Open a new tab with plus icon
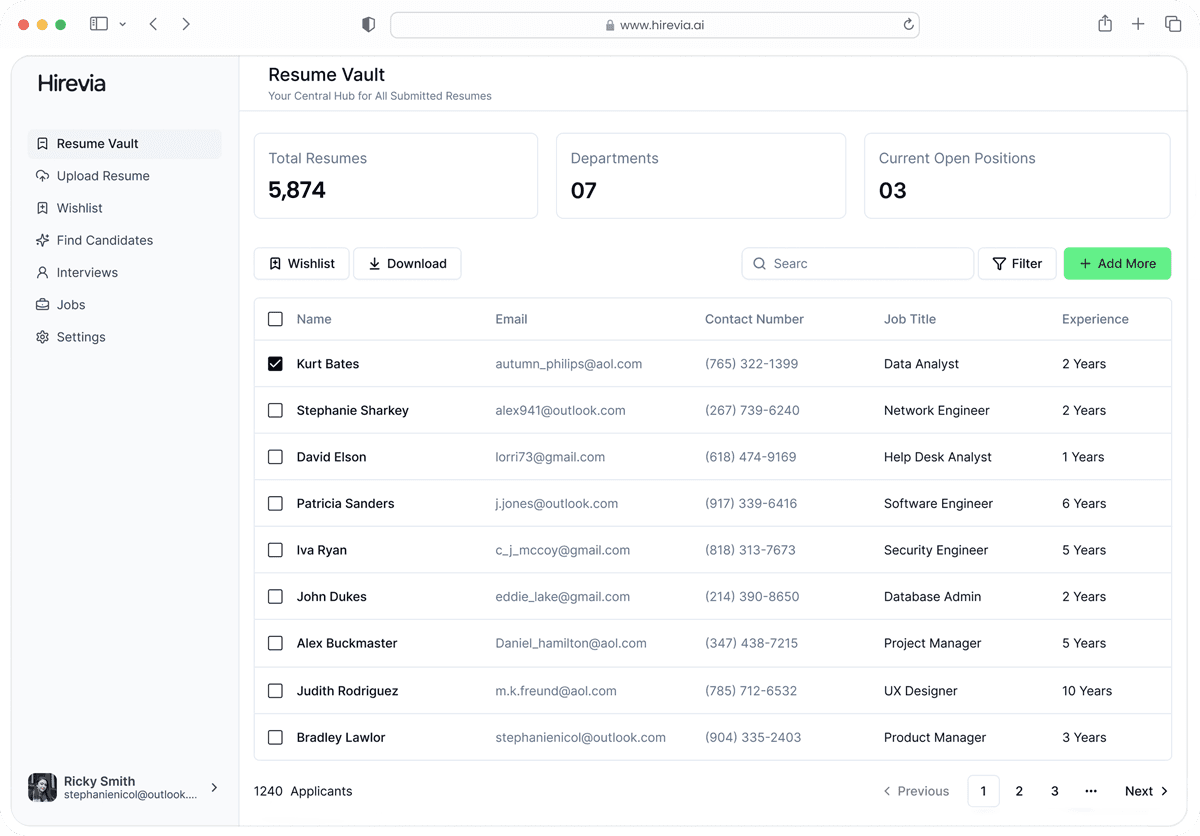 (x=1138, y=24)
